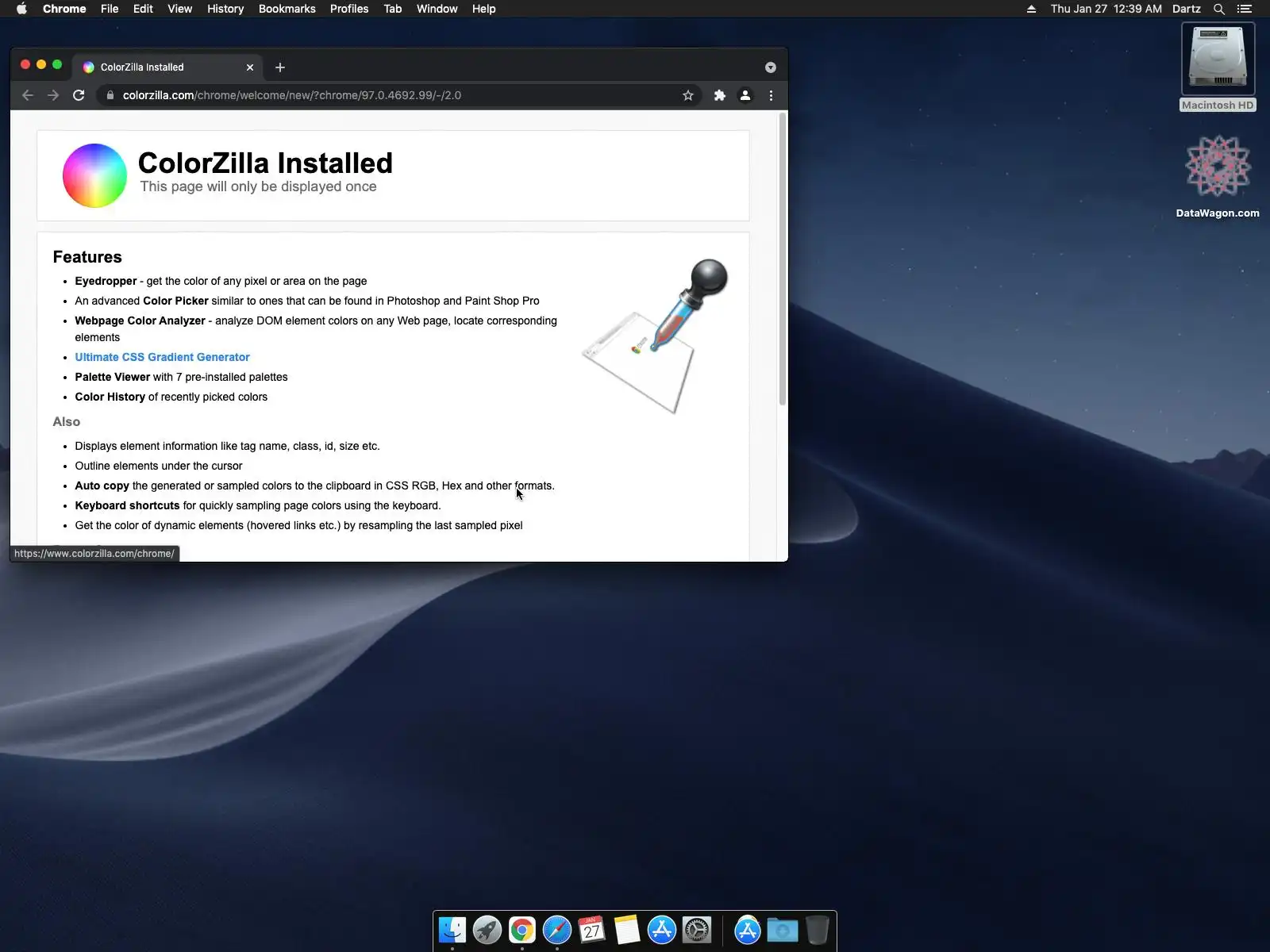Open Notes from the Dock
This screenshot has width=1270, height=952.
[x=627, y=930]
